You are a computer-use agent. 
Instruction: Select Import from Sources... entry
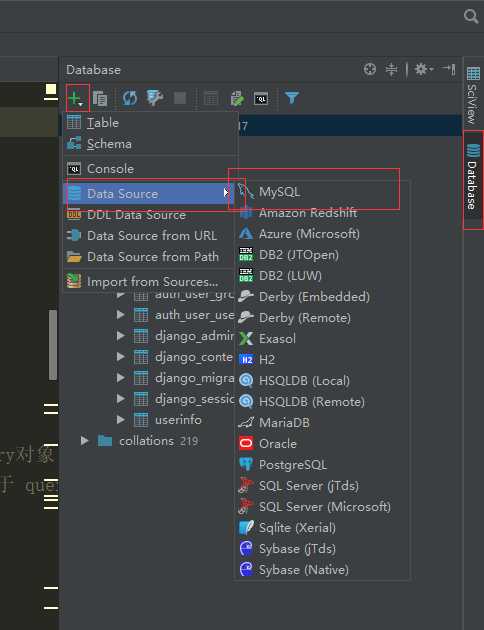click(151, 282)
